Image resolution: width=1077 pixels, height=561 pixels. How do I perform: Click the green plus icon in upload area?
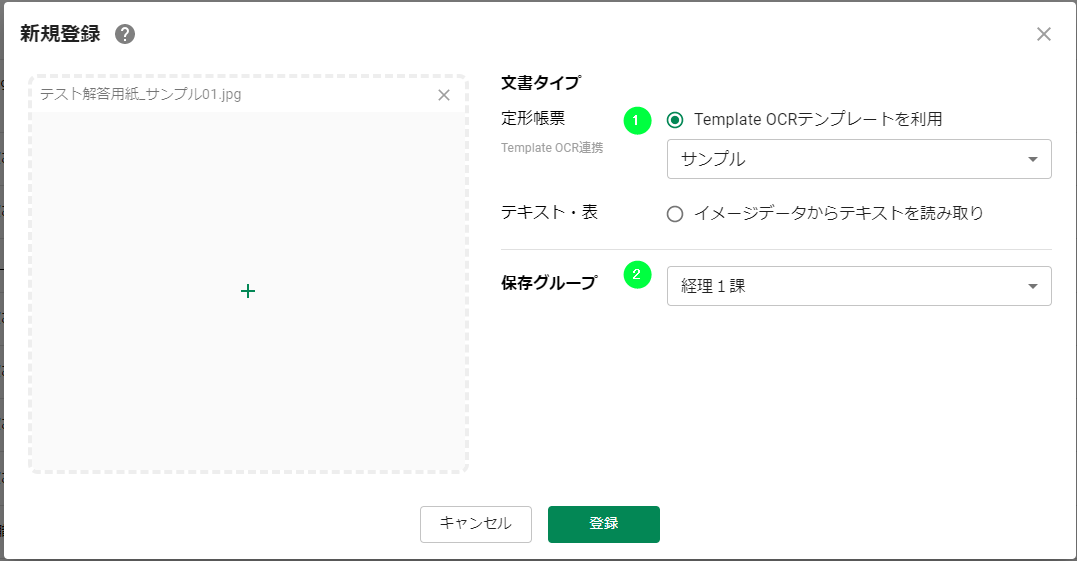(248, 291)
